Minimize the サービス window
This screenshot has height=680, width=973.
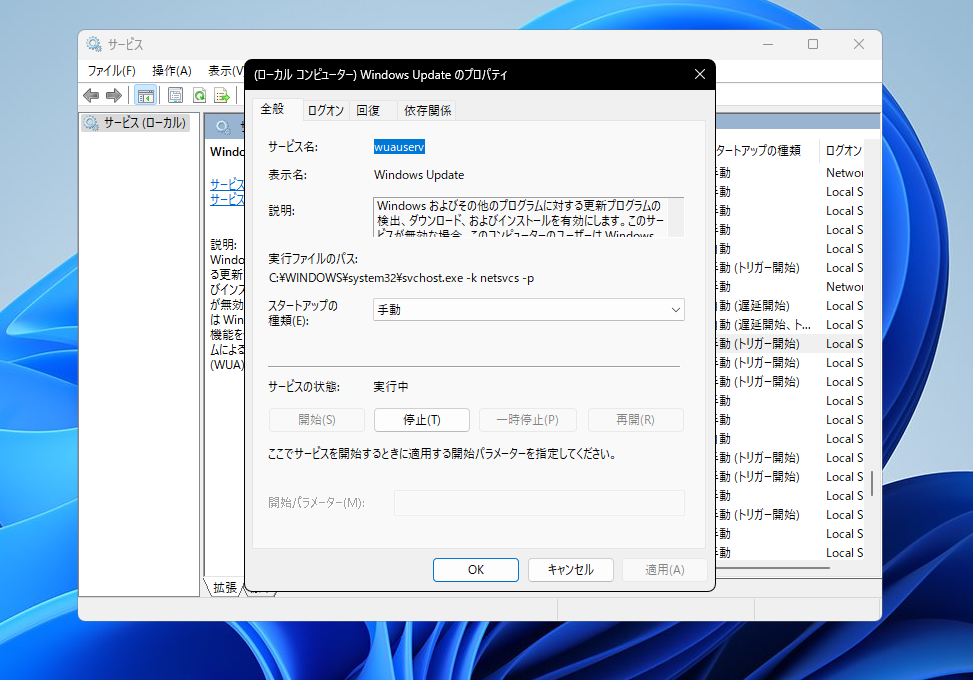(x=768, y=45)
